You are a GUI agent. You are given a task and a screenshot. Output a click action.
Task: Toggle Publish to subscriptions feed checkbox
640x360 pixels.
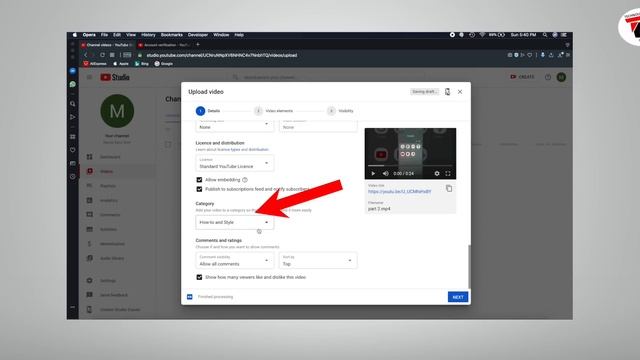(x=199, y=189)
